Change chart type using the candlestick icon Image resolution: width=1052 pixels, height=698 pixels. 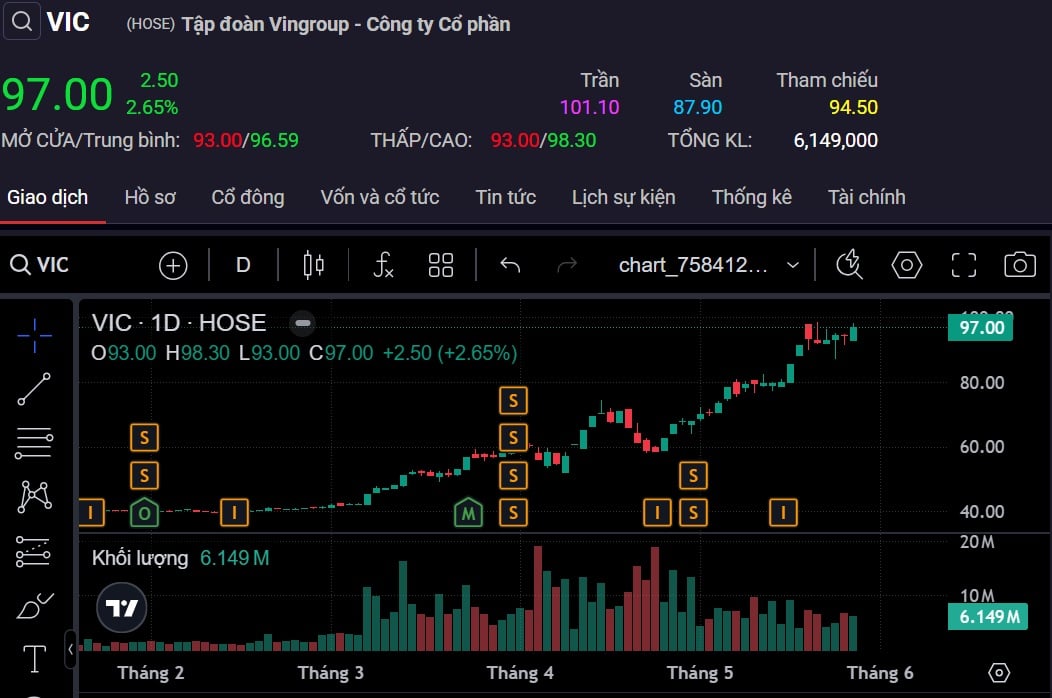(x=313, y=265)
